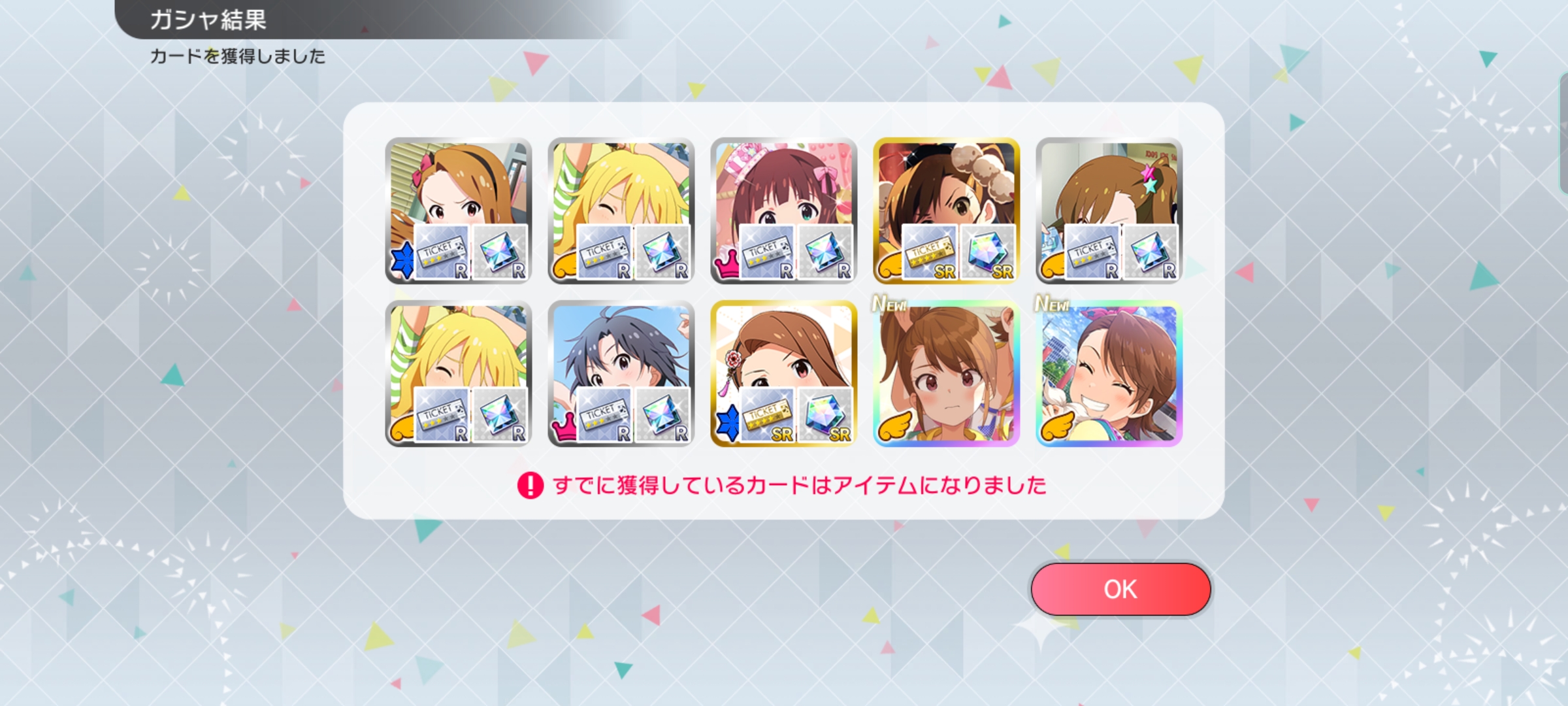Tap the SR crystal icon on top-row gold card
Screen dimensions: 1568x706
pyautogui.click(x=987, y=252)
